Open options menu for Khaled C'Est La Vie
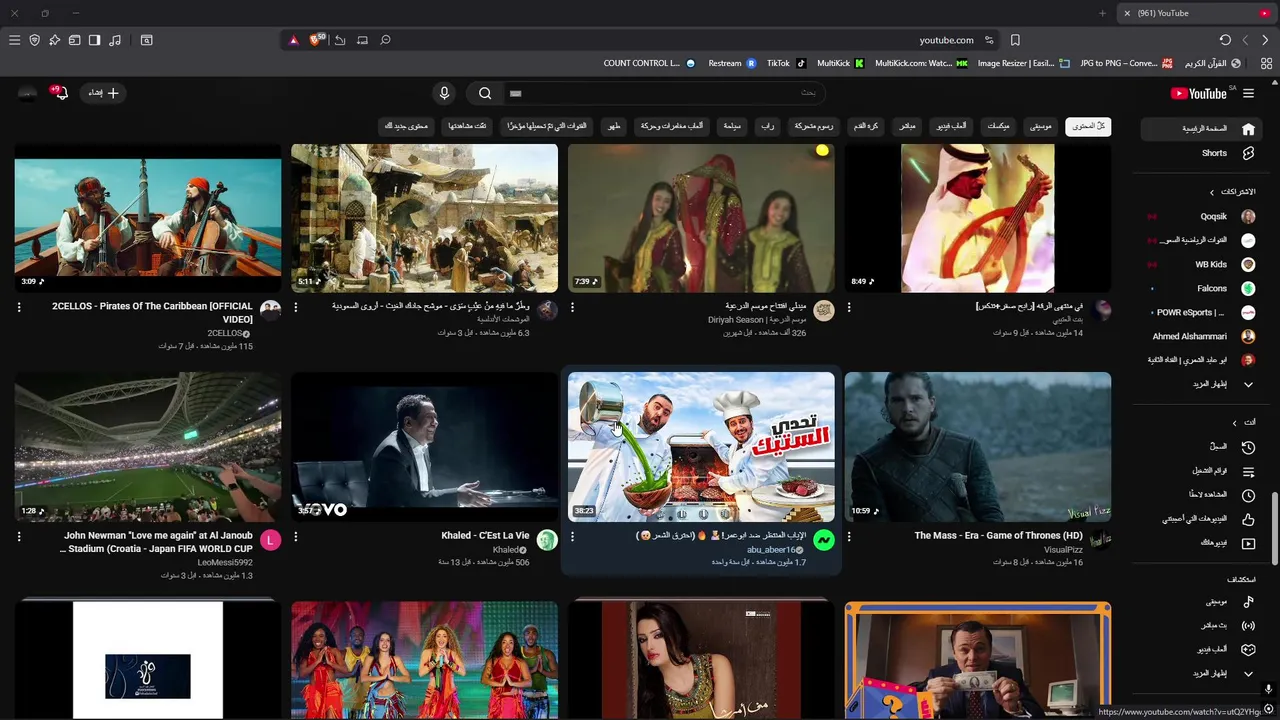The width and height of the screenshot is (1280, 720). pos(296,537)
